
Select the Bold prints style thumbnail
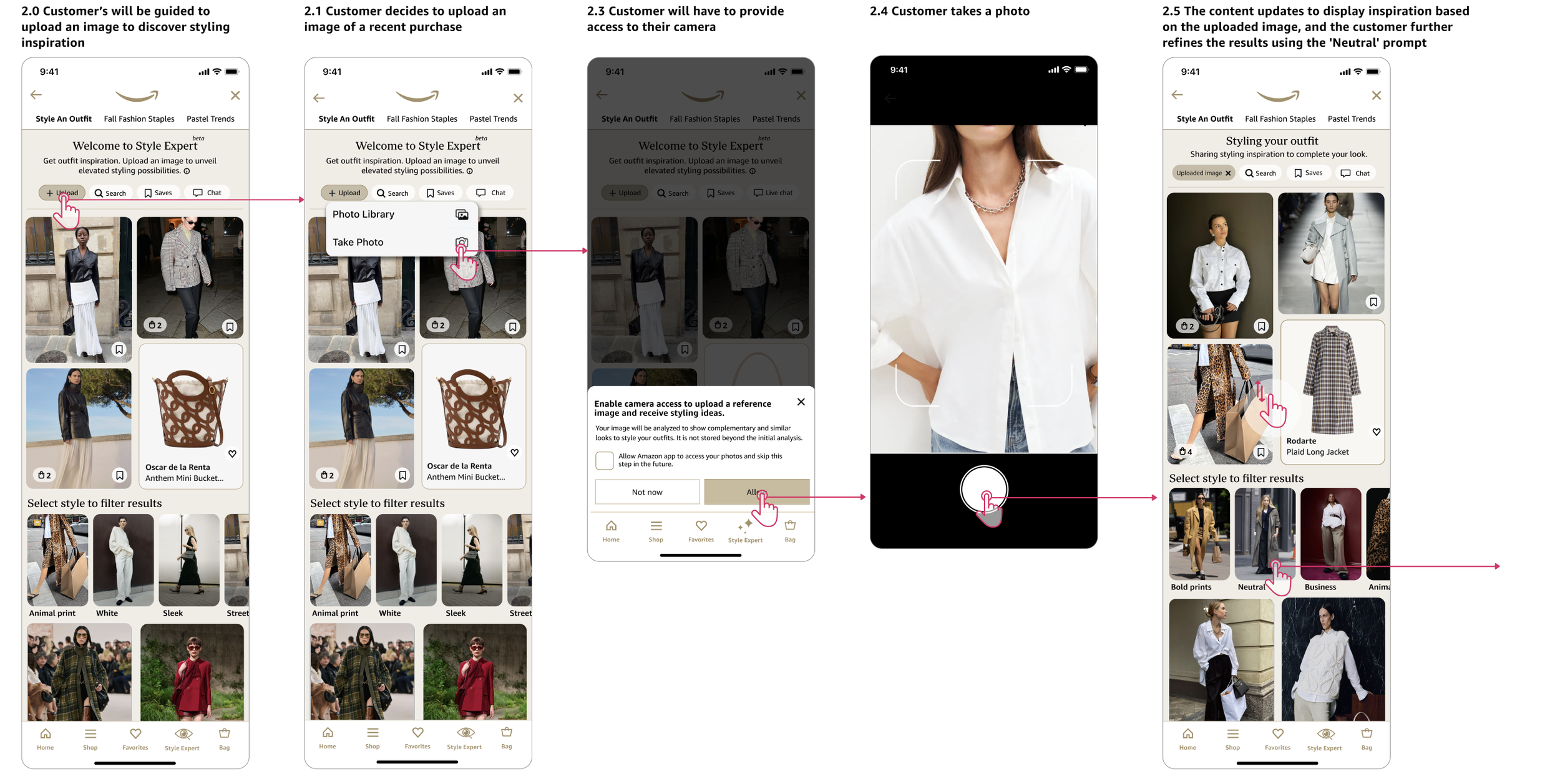(1199, 534)
